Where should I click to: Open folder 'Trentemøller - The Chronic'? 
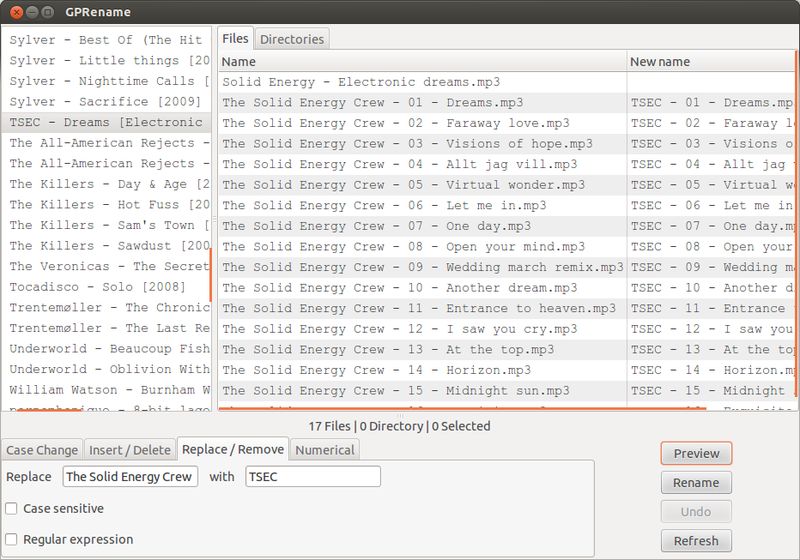tap(106, 308)
